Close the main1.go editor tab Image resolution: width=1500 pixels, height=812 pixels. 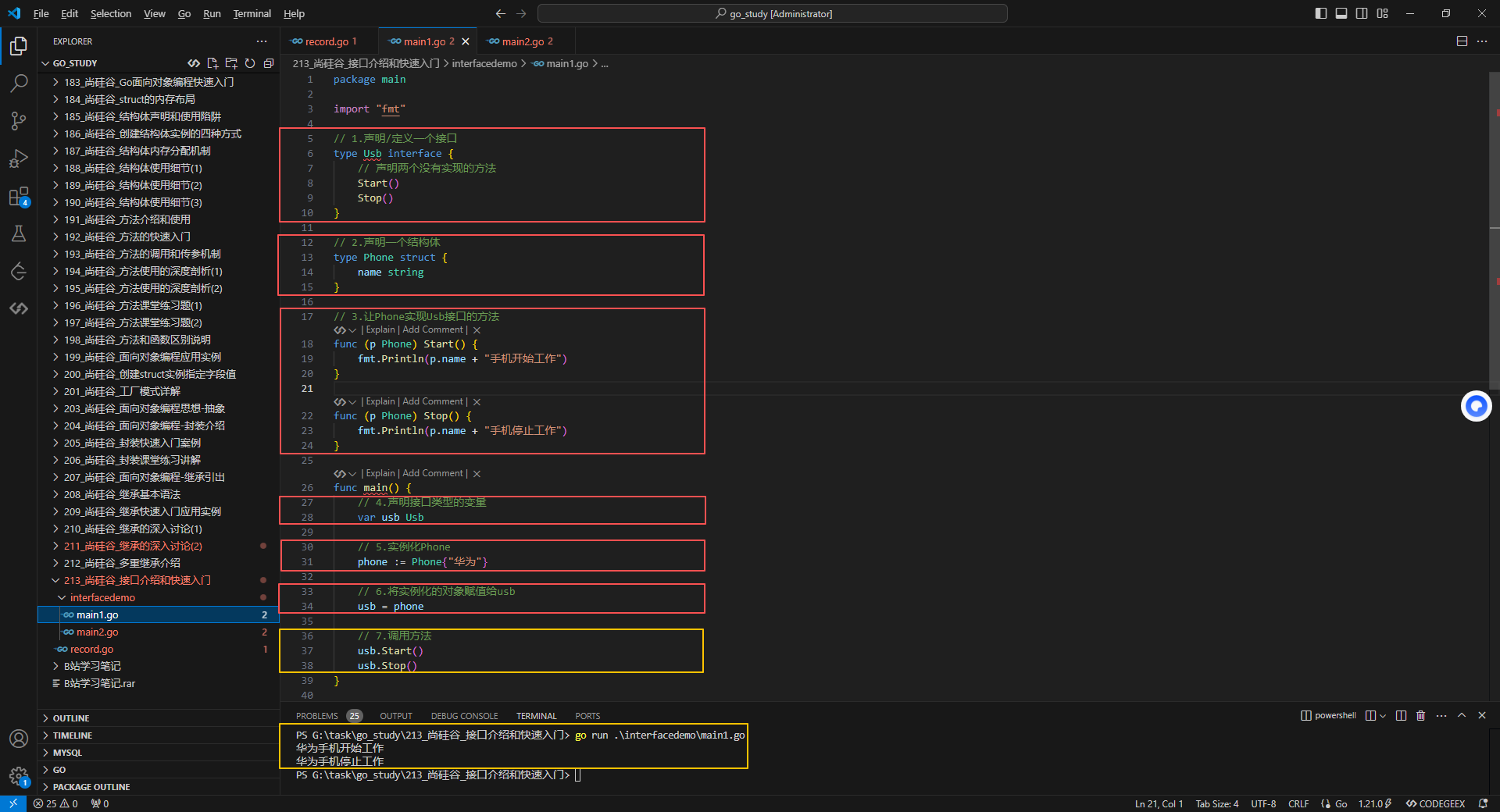pos(466,41)
